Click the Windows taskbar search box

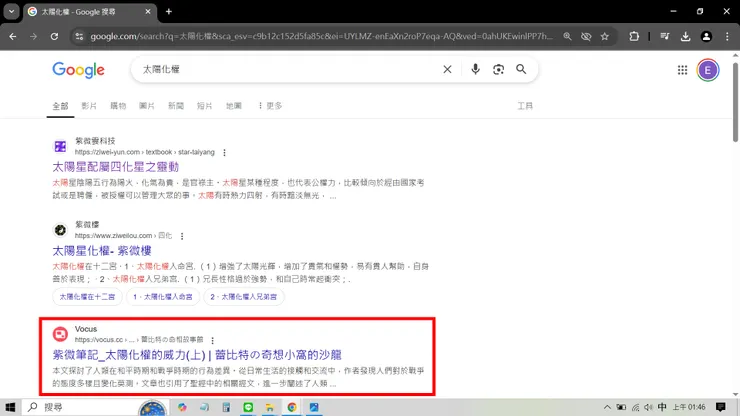(94, 407)
